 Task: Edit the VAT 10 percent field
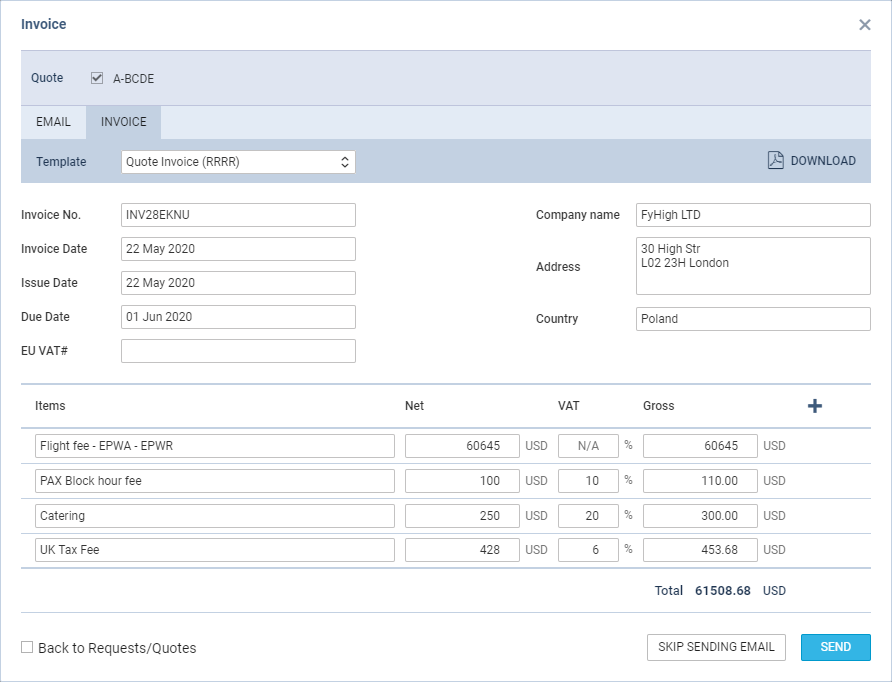588,481
